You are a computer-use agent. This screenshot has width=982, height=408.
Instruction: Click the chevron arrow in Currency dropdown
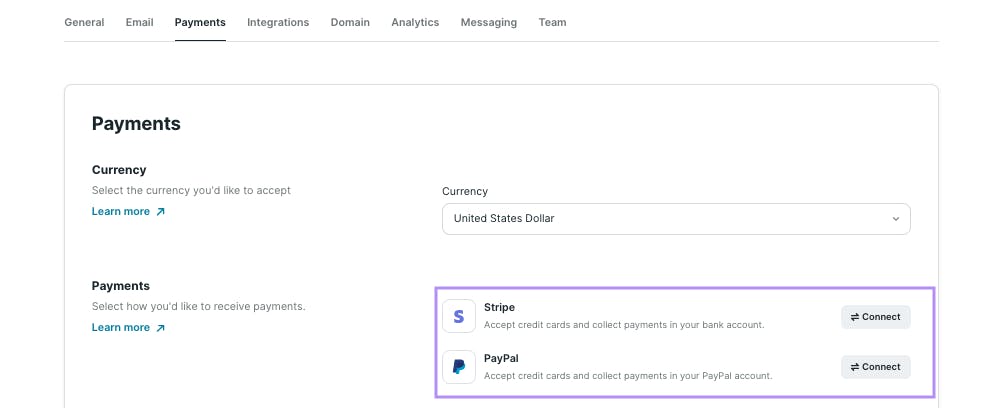896,219
